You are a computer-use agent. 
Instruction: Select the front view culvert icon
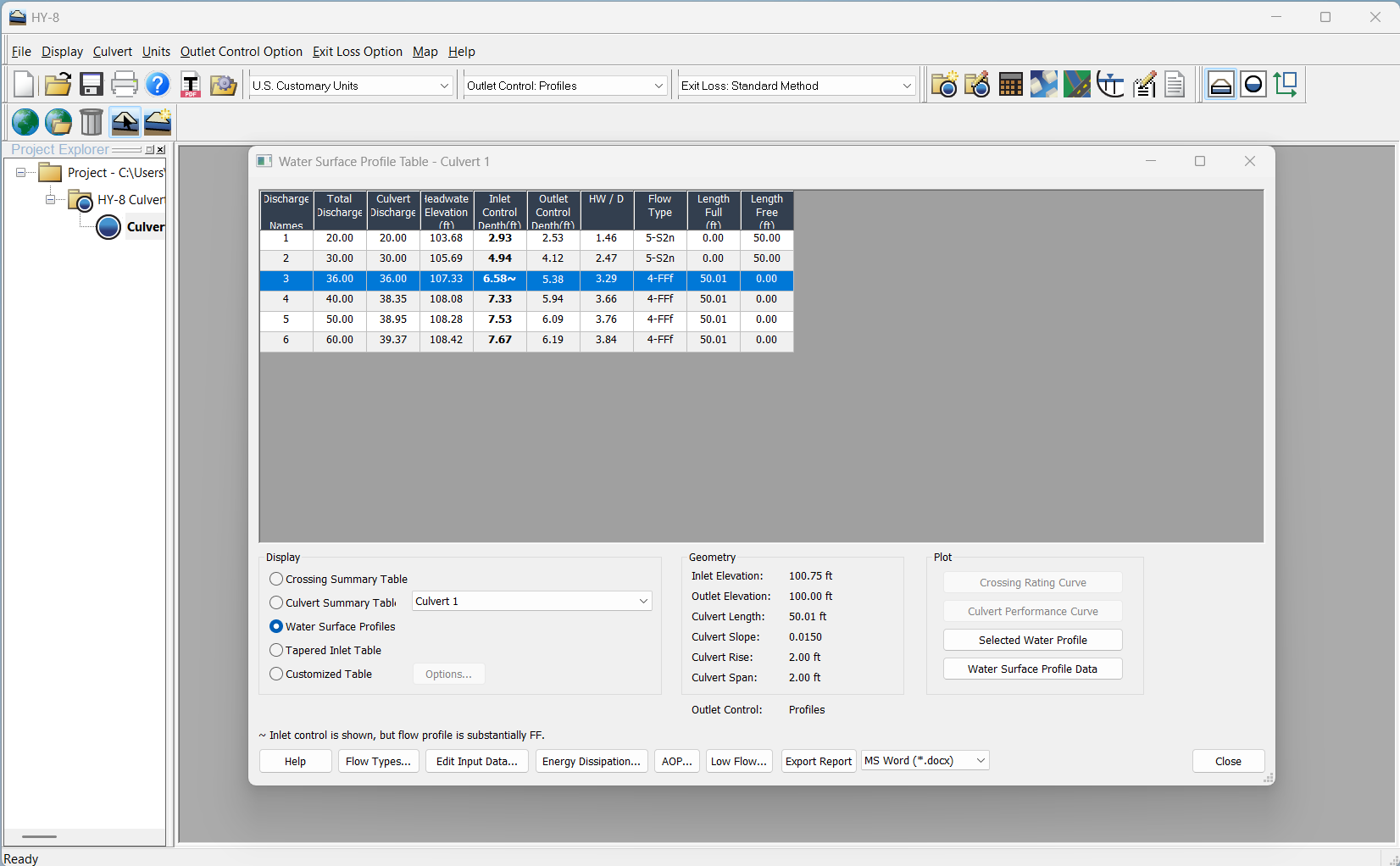[1220, 85]
